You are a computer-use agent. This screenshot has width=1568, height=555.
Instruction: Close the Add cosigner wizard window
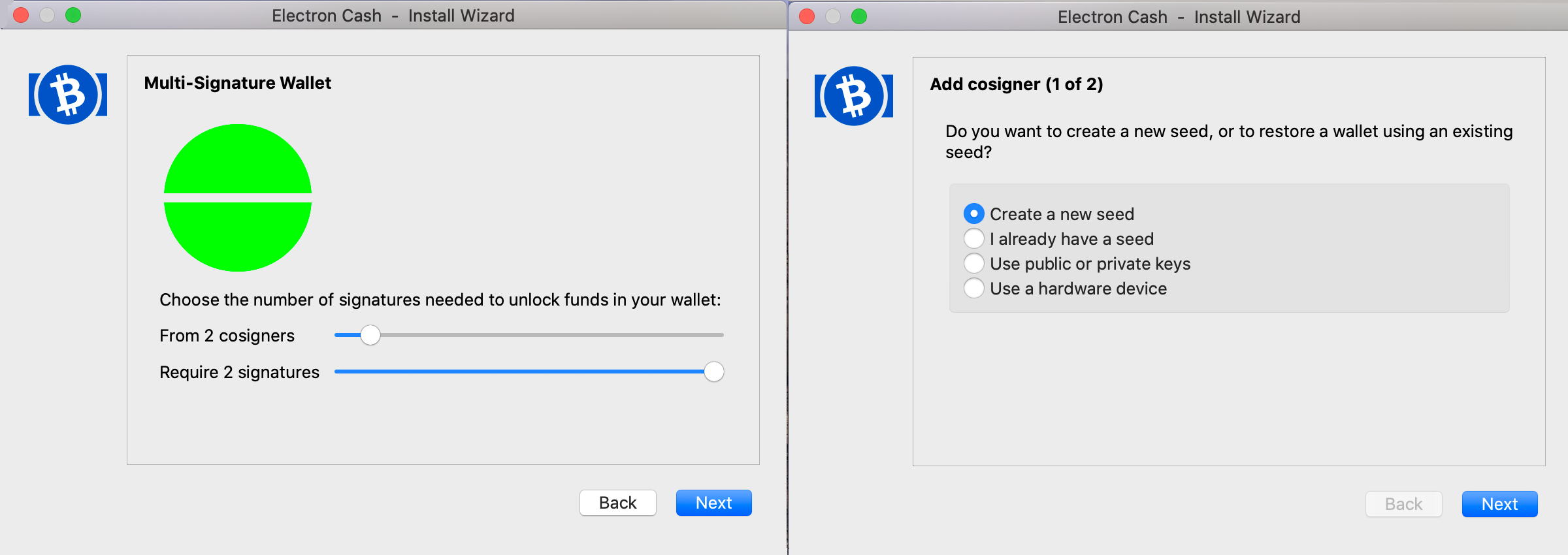pos(807,16)
